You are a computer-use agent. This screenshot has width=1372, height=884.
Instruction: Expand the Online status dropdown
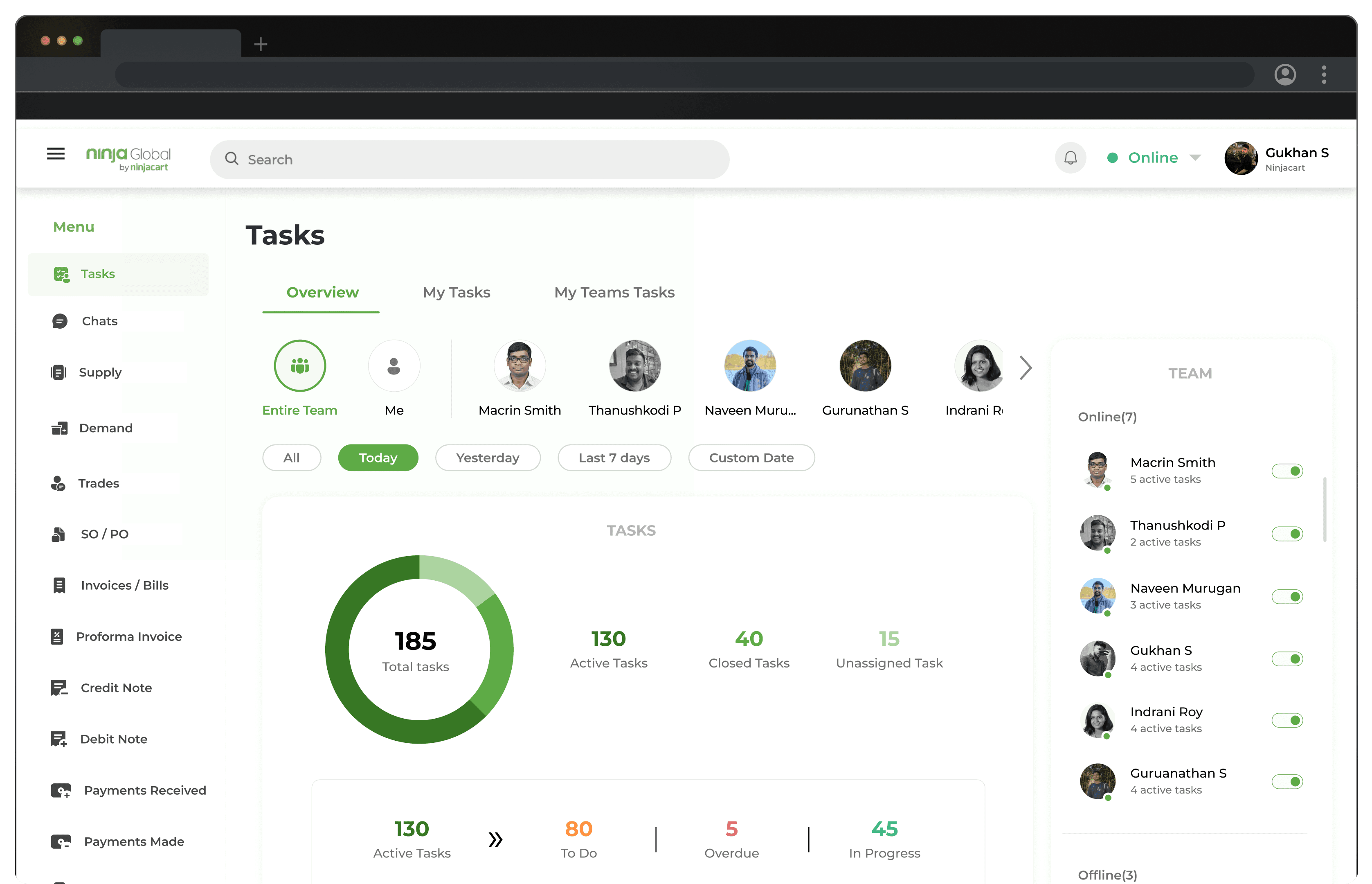[1195, 158]
